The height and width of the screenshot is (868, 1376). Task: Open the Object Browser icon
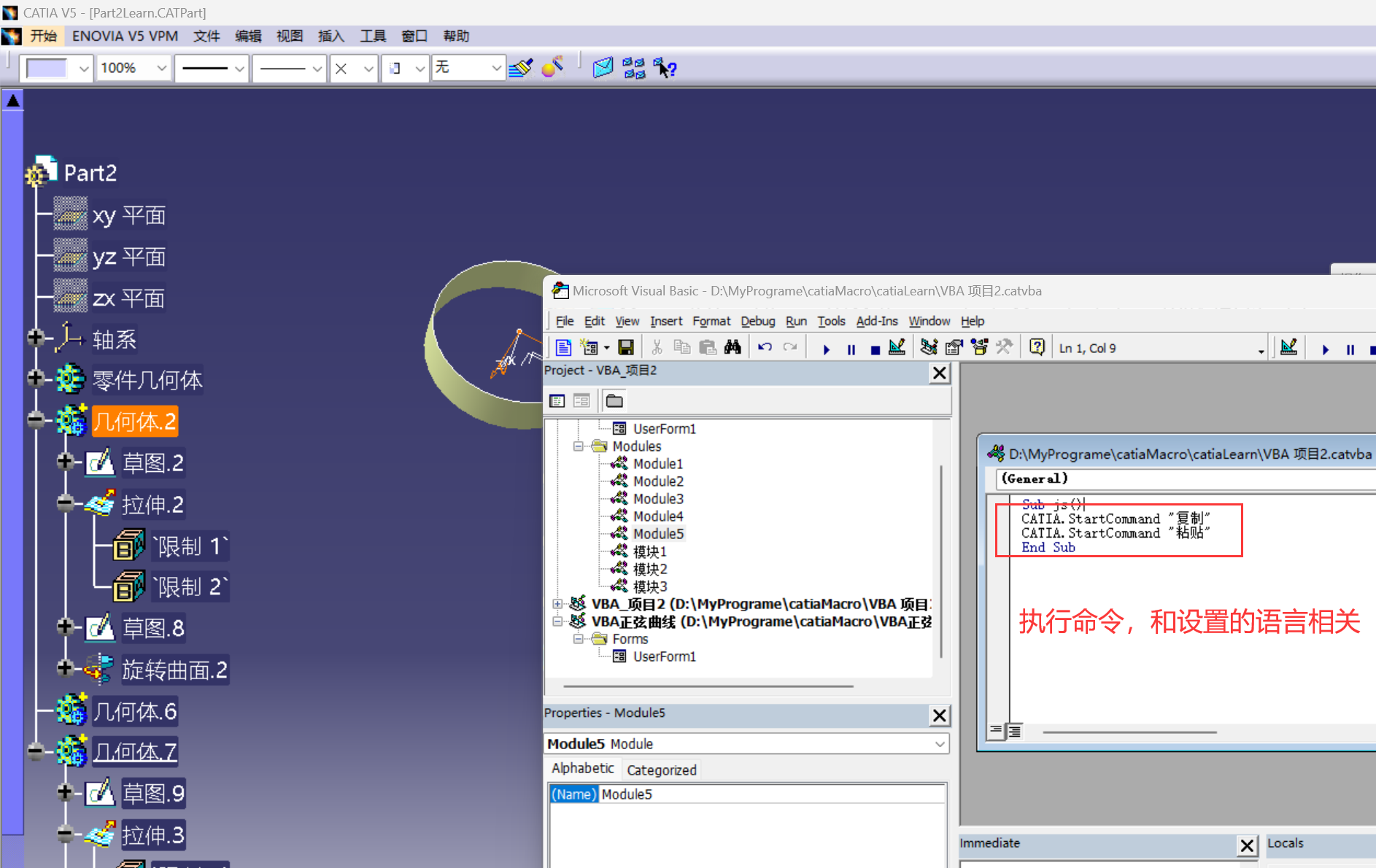(x=979, y=348)
